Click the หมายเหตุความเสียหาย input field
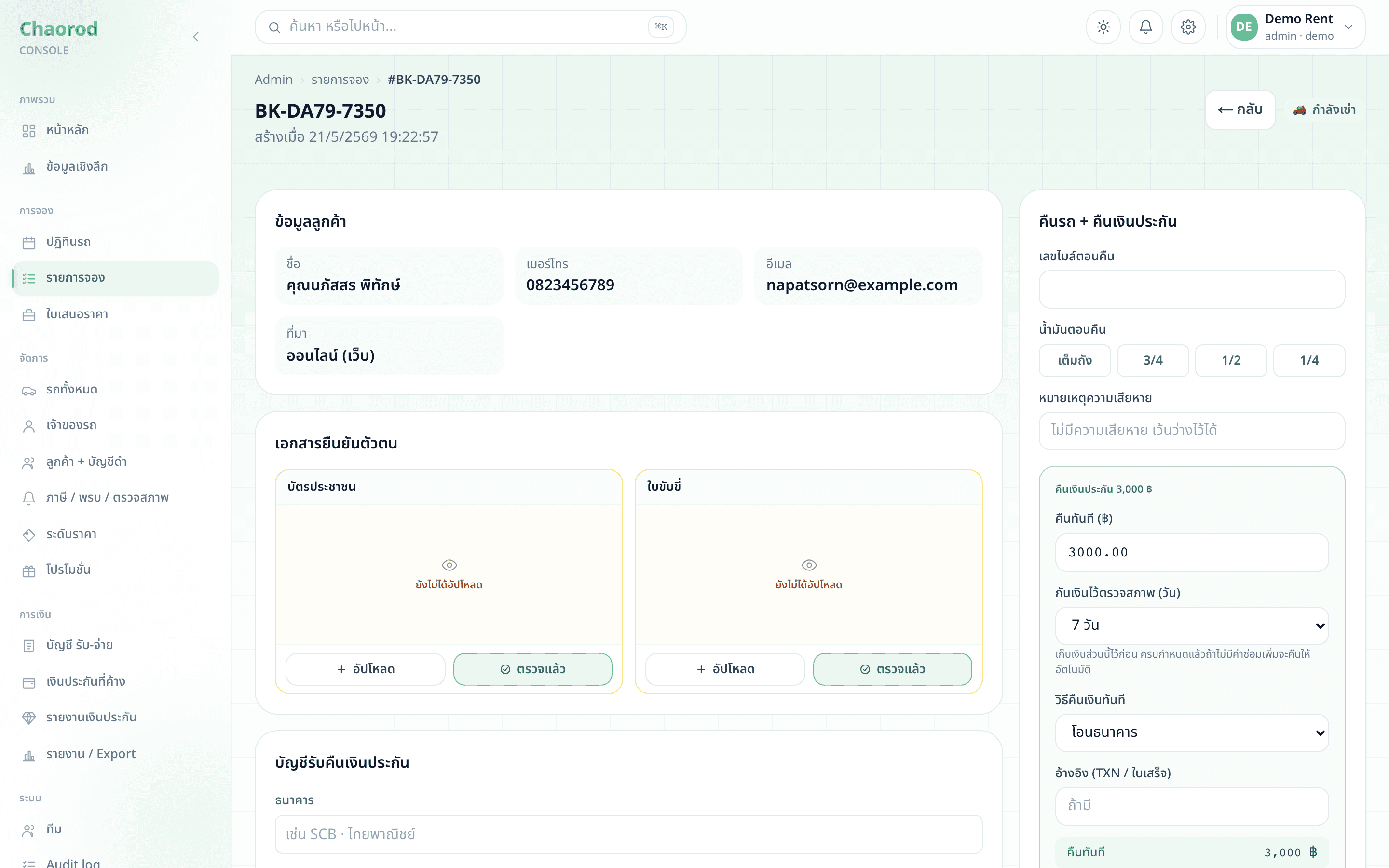This screenshot has height=868, width=1389. (1192, 431)
